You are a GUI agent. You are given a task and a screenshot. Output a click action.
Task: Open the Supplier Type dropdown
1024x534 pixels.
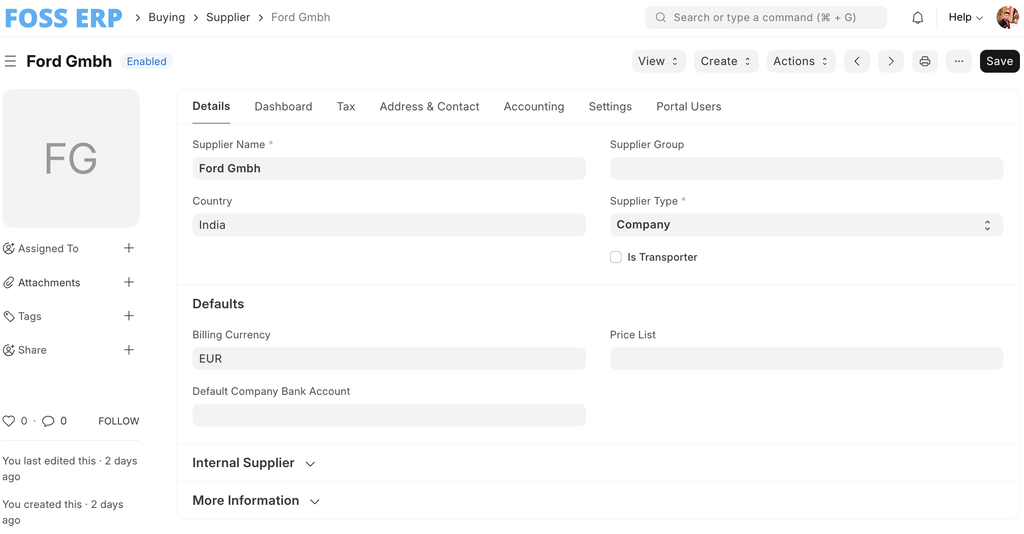click(807, 225)
